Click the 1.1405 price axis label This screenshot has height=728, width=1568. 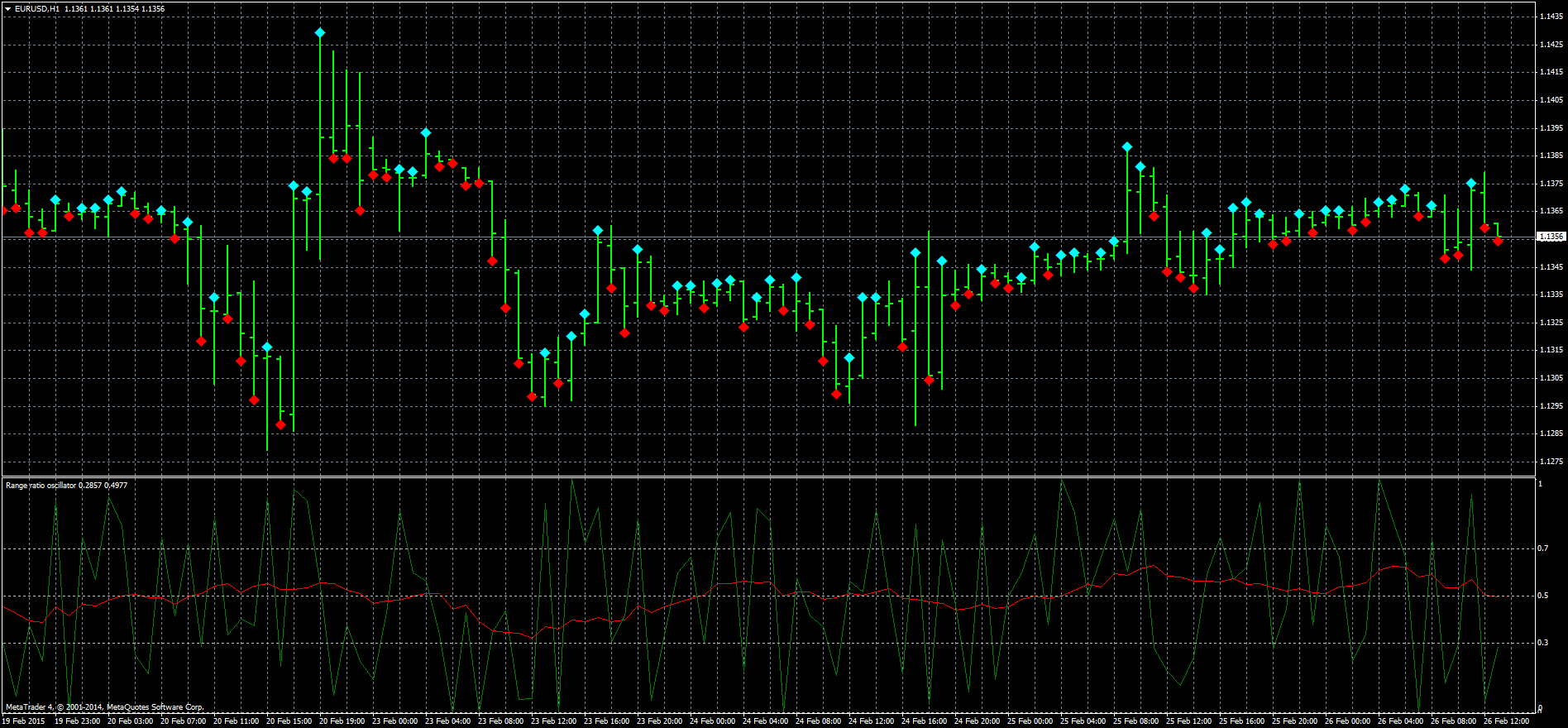click(1551, 100)
